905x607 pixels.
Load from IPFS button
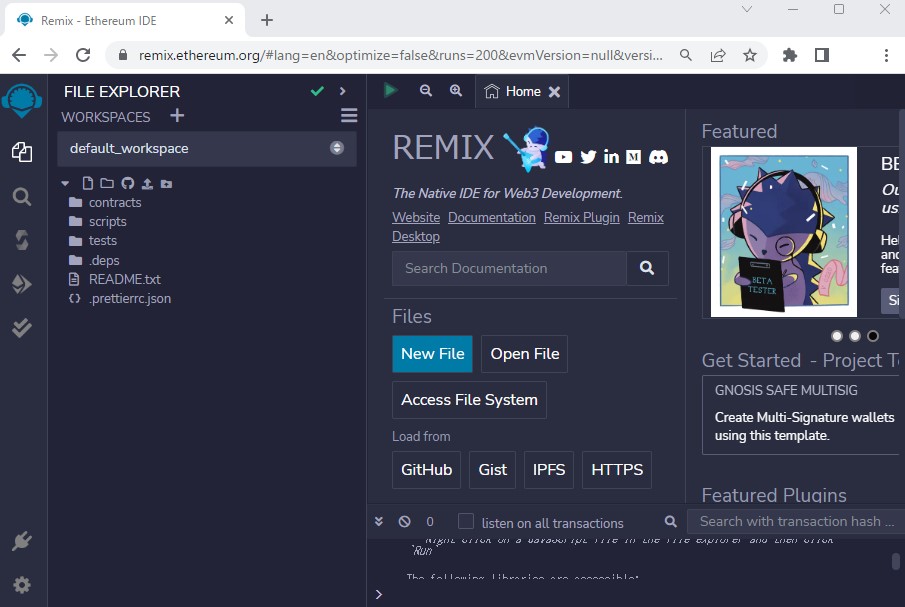click(x=549, y=470)
